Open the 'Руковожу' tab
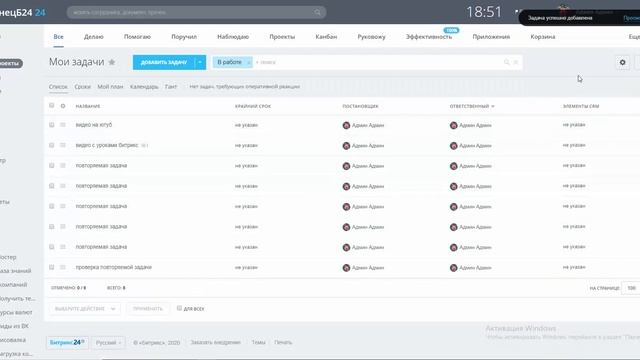 pyautogui.click(x=371, y=37)
